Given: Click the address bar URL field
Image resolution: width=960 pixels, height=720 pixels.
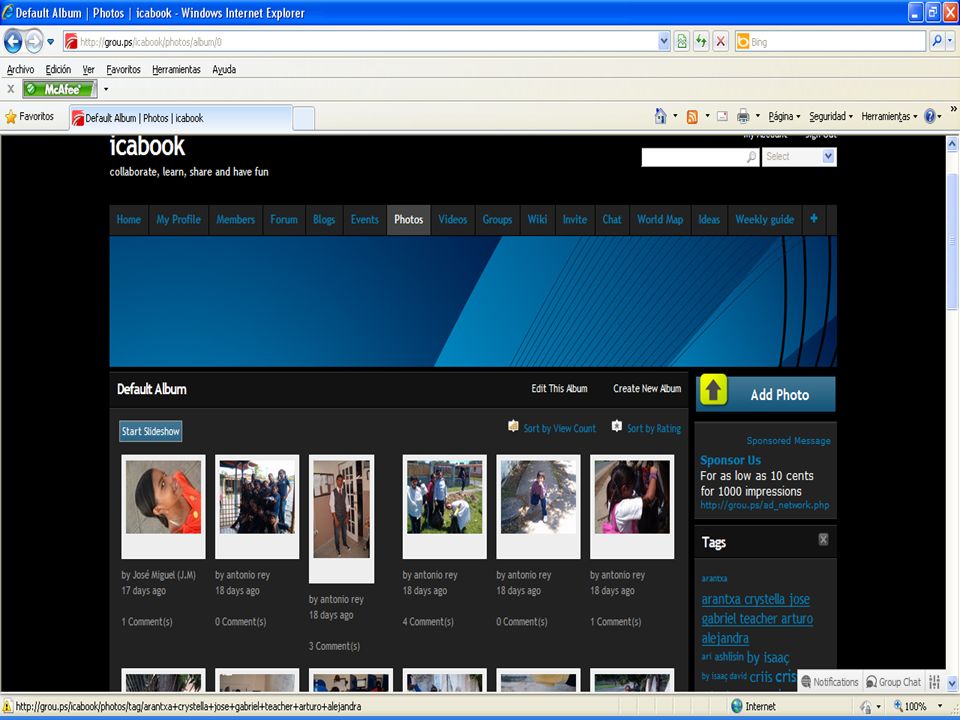Looking at the screenshot, I should [x=360, y=42].
